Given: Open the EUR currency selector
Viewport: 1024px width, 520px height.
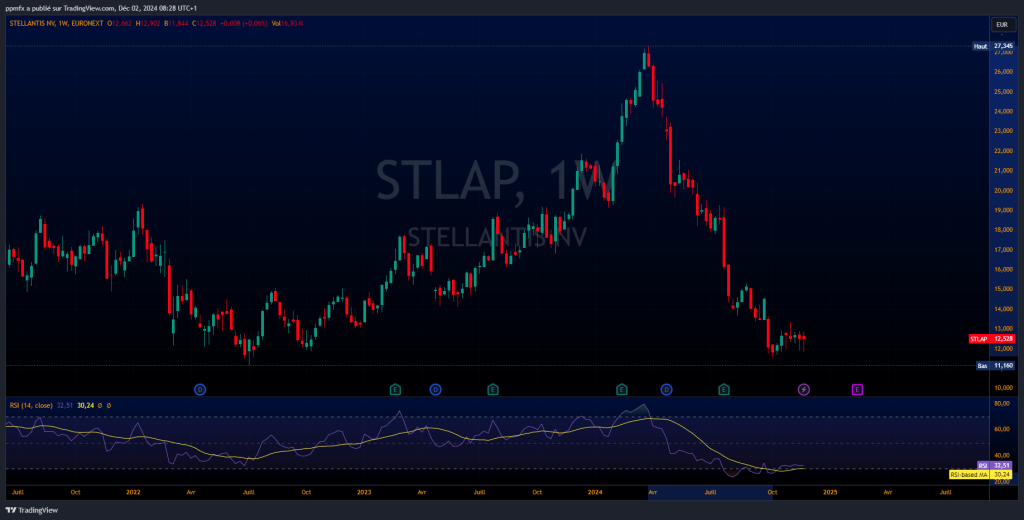Looking at the screenshot, I should tap(1002, 25).
